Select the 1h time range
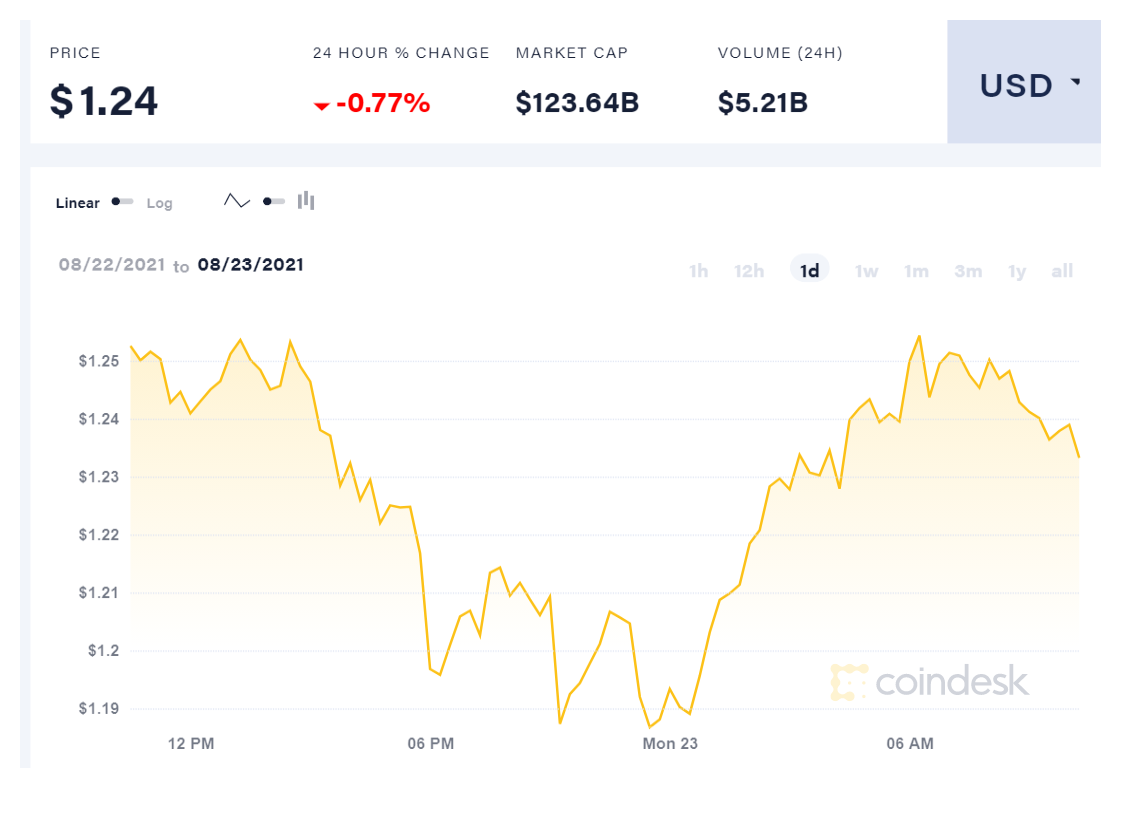This screenshot has width=1121, height=828. tap(698, 270)
